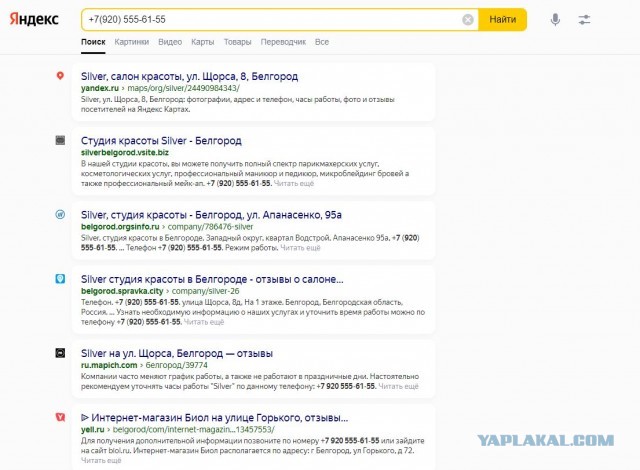This screenshot has width=640, height=470.
Task: Open the yandex.ru domain link in first result
Action: (100, 88)
